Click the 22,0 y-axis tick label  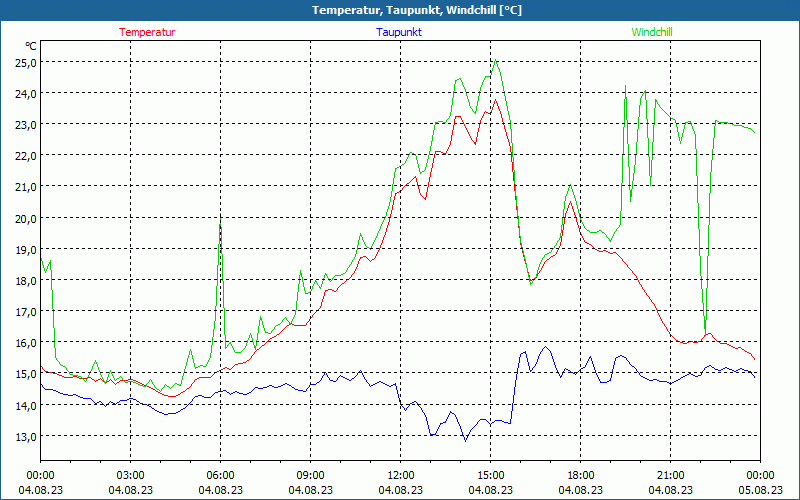click(x=25, y=156)
